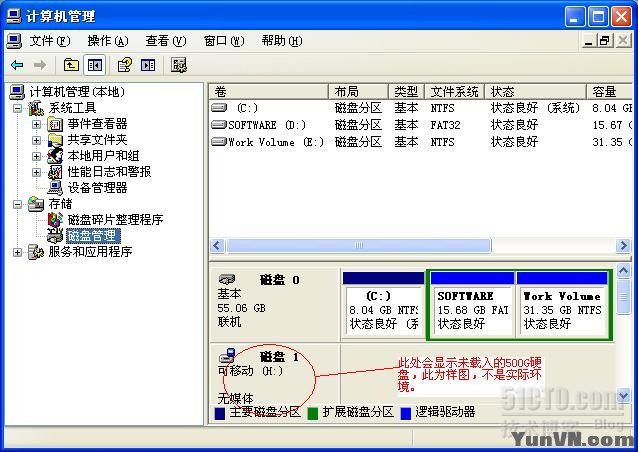Open the 窗口(W) menu
Viewport: 638px width, 452px height.
224,41
